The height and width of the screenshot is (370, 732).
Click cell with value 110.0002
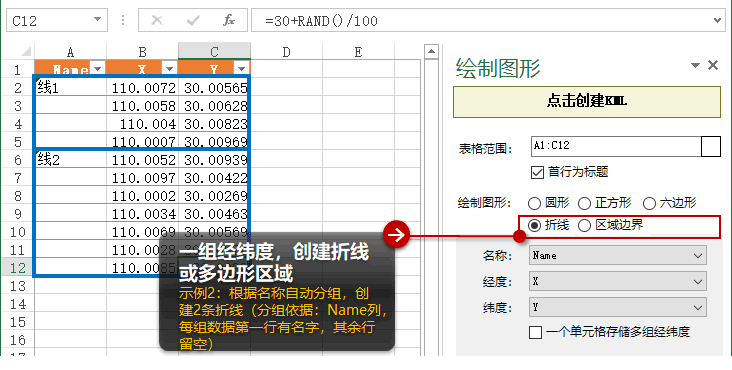pos(142,196)
